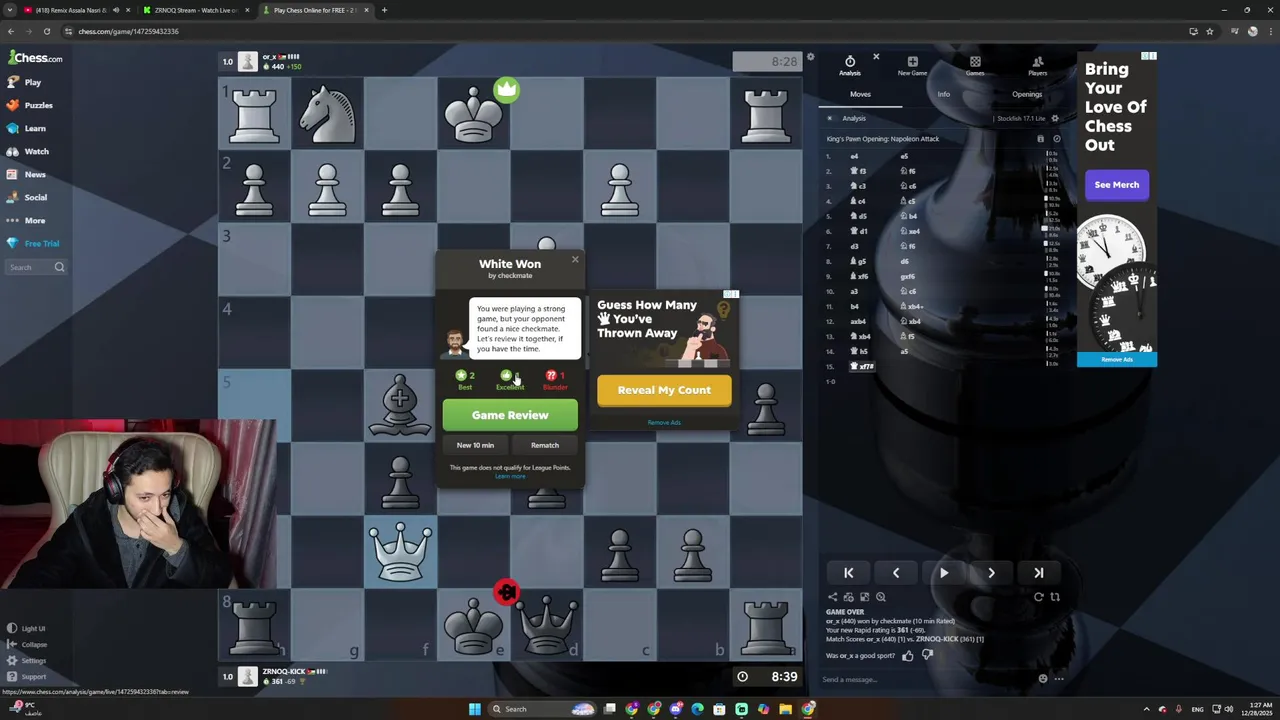Click the magnifier explorer icon
The width and height of the screenshot is (1280, 720).
pyautogui.click(x=881, y=597)
